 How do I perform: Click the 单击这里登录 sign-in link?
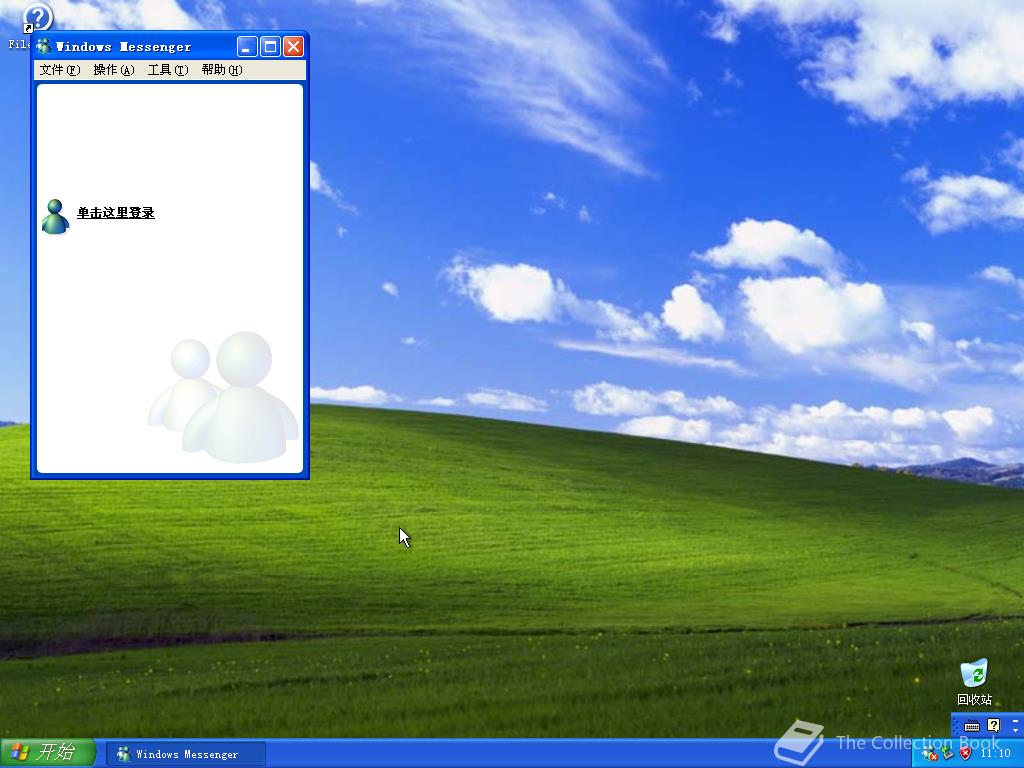click(116, 213)
